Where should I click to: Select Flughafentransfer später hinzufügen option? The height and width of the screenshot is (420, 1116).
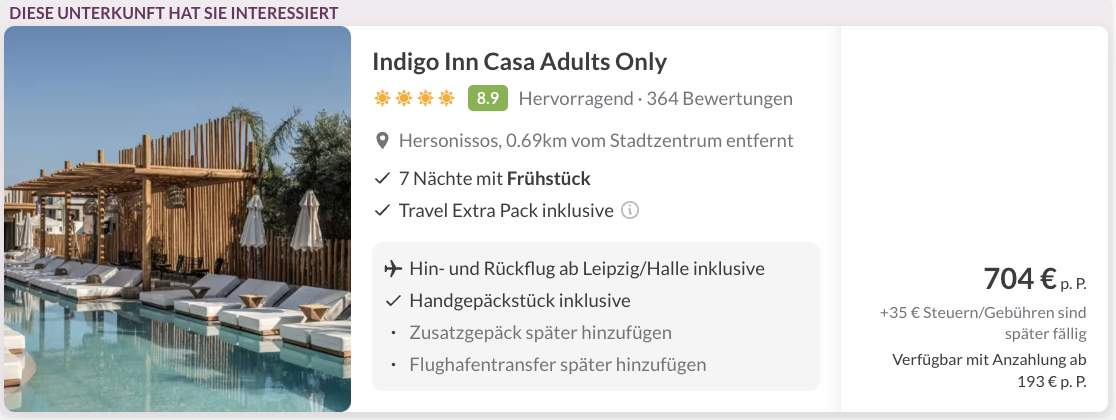[558, 364]
